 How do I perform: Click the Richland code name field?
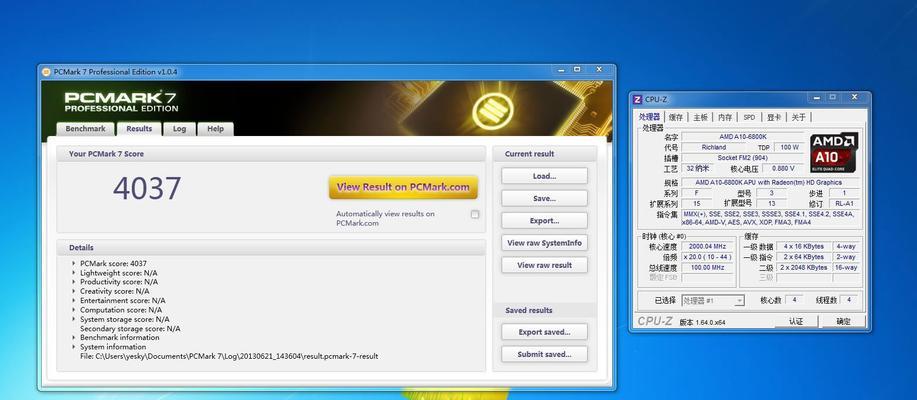point(713,147)
